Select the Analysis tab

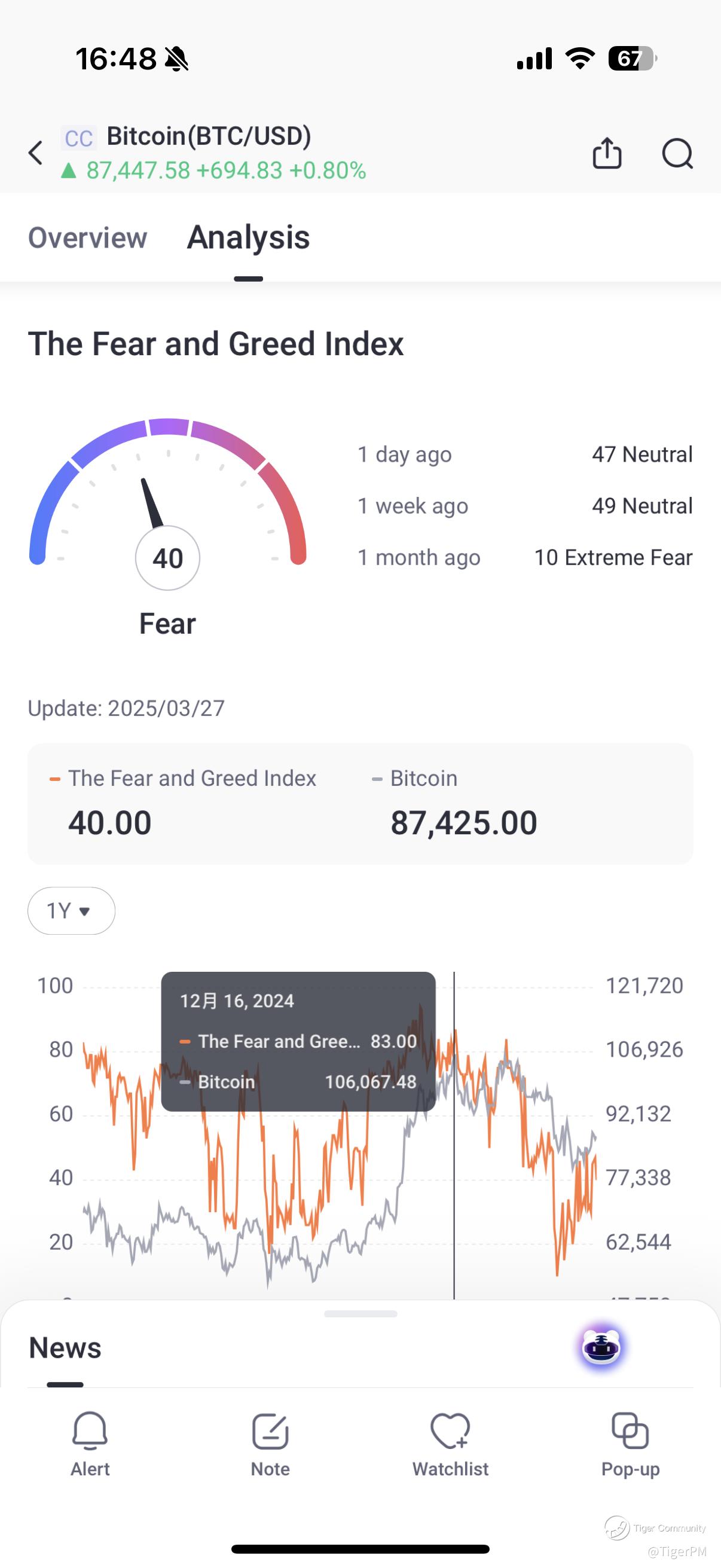coord(248,237)
